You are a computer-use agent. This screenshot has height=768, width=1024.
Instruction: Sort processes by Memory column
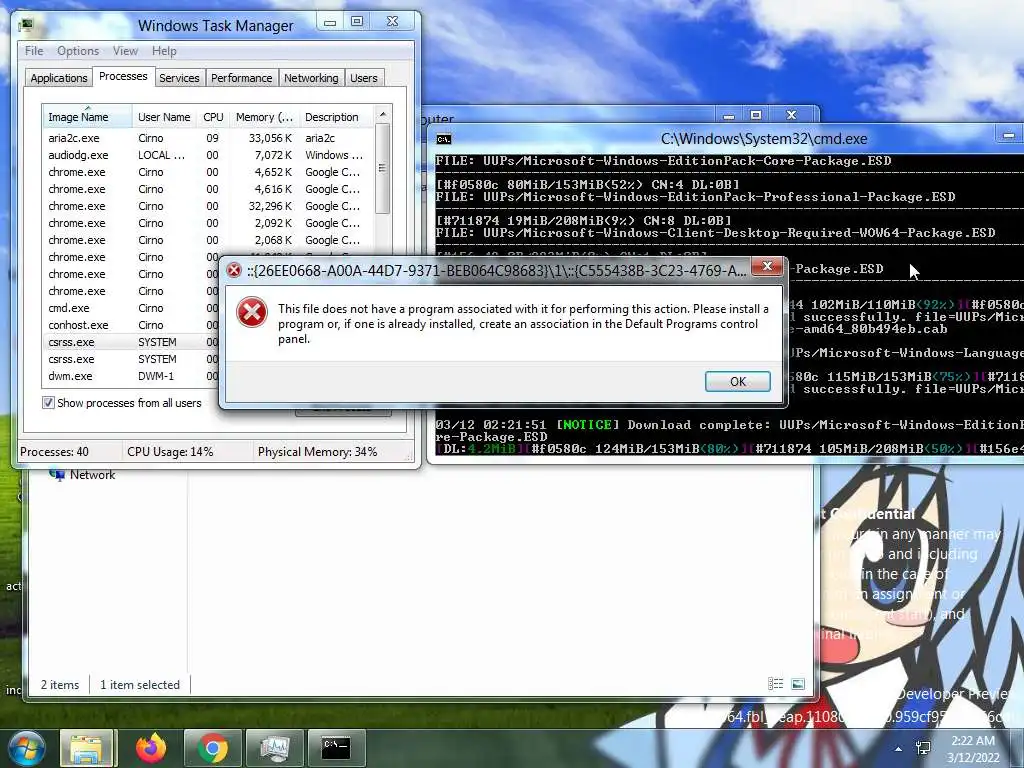coord(264,117)
